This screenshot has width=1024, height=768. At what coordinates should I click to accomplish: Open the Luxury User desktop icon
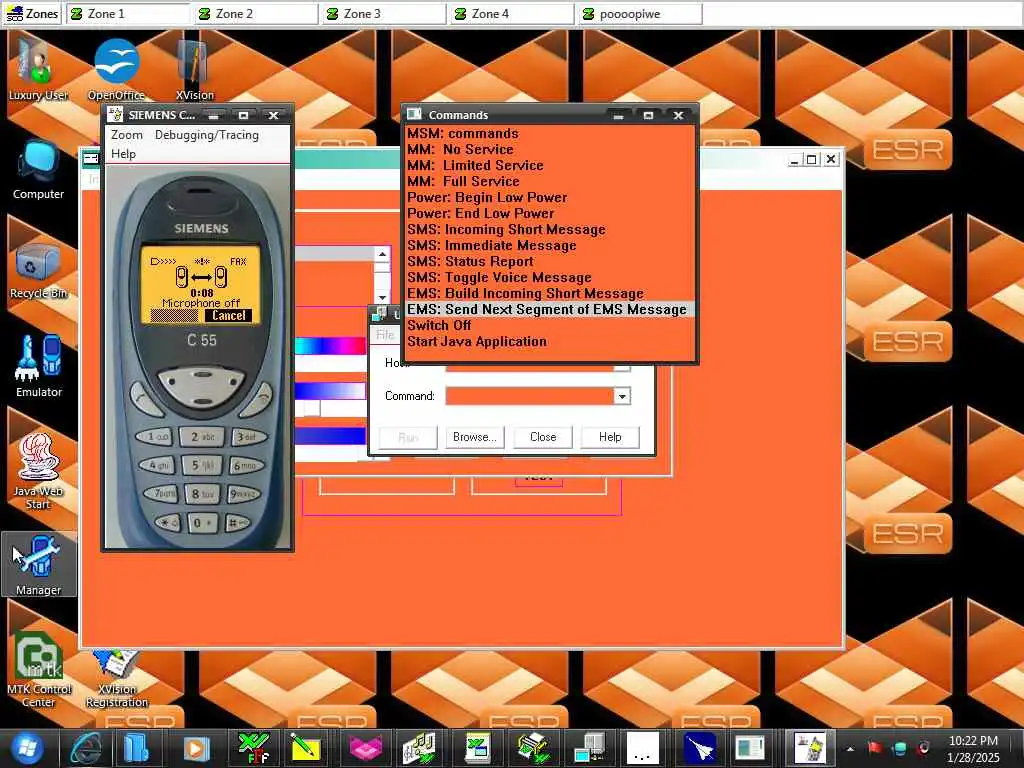tap(38, 69)
